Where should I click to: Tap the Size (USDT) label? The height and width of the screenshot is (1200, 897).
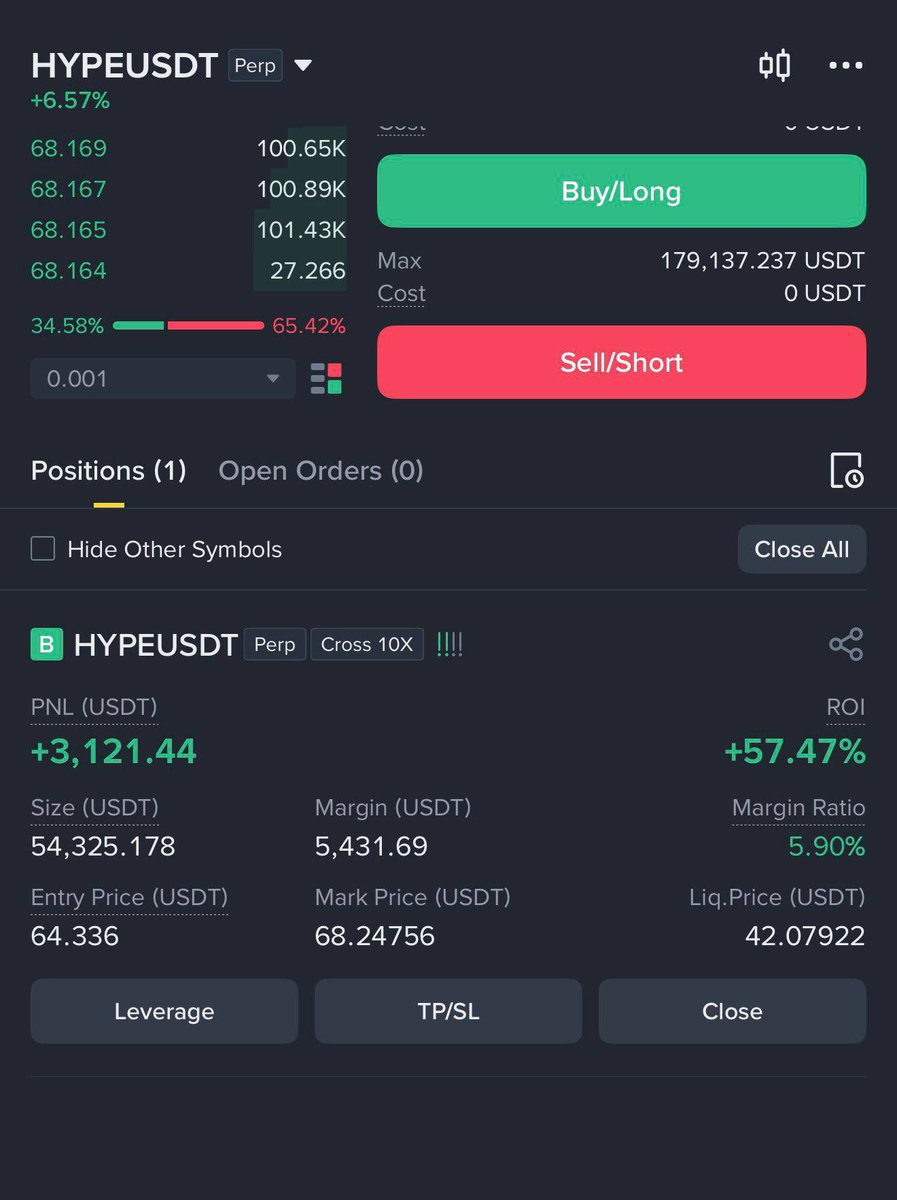pyautogui.click(x=95, y=808)
